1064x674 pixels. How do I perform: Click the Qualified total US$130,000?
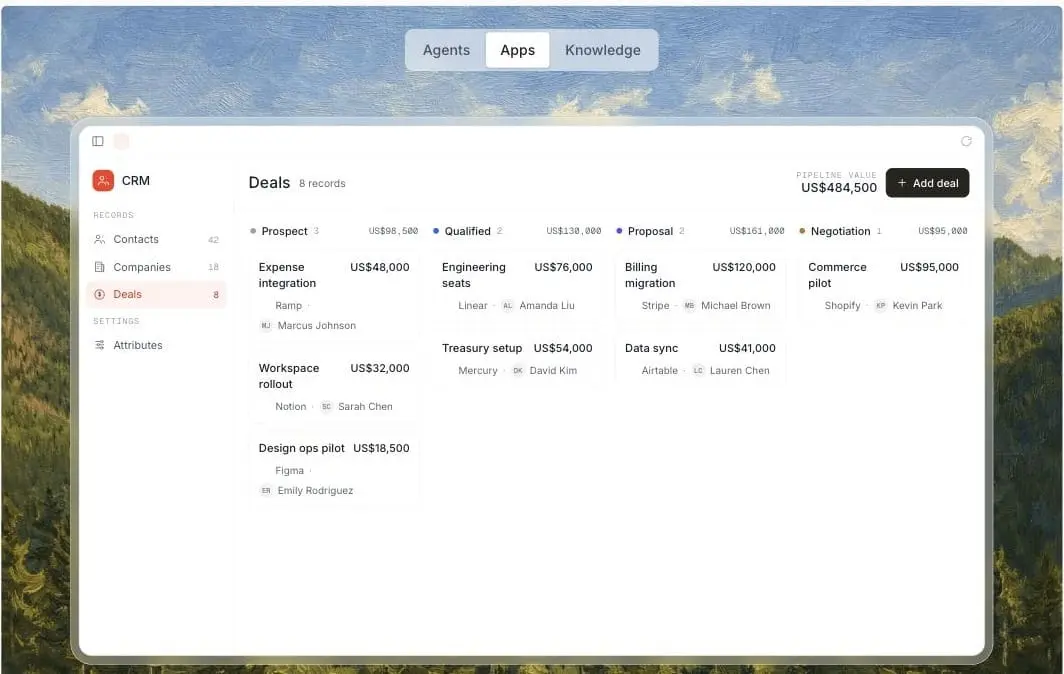coord(573,231)
